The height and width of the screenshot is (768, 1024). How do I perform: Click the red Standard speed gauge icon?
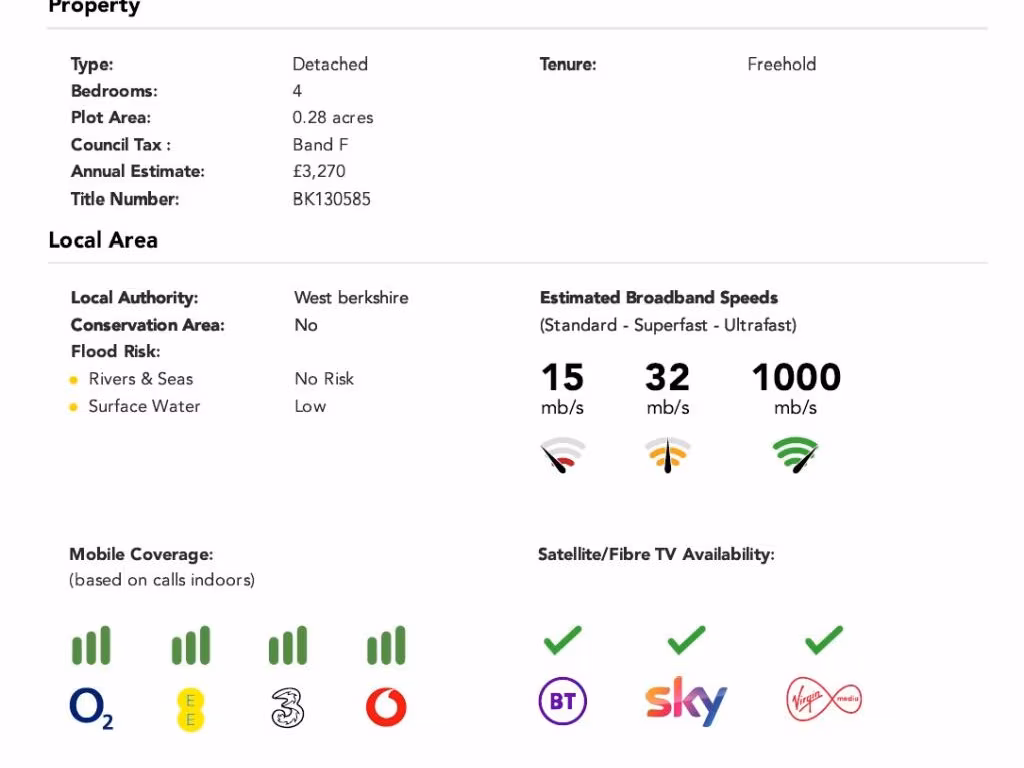click(563, 455)
